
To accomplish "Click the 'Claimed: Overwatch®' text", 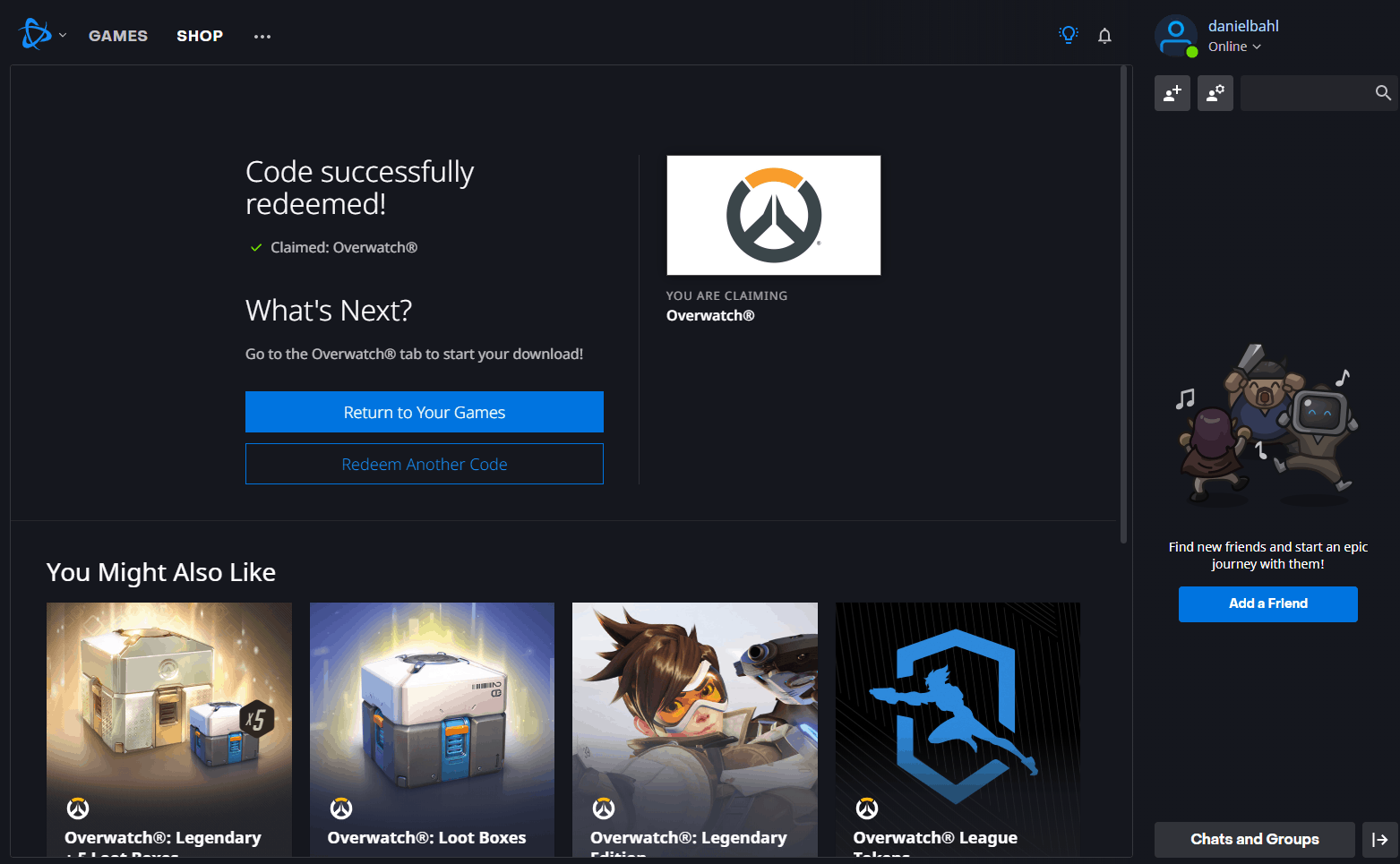I will pos(344,247).
